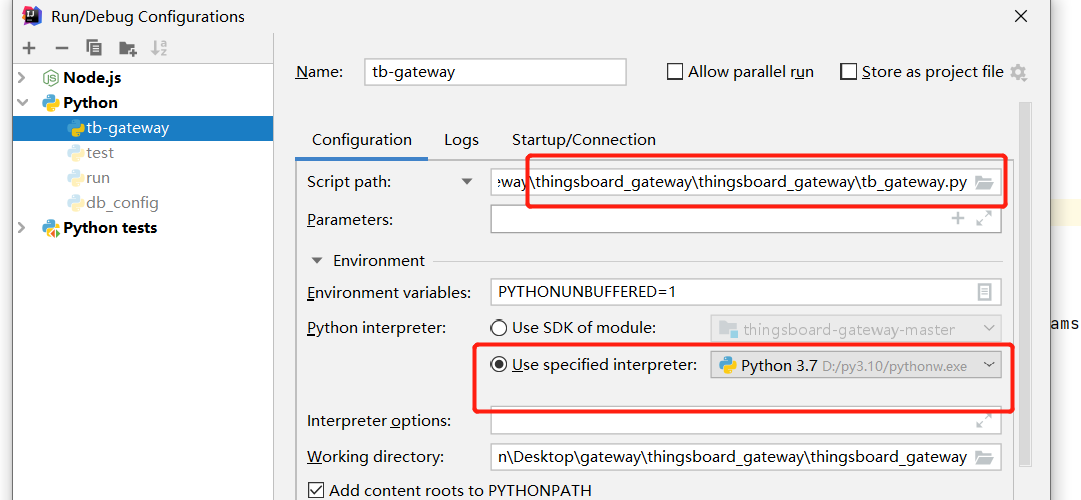Viewport: 1081px width, 500px height.
Task: Click the Name input field
Action: click(x=495, y=72)
